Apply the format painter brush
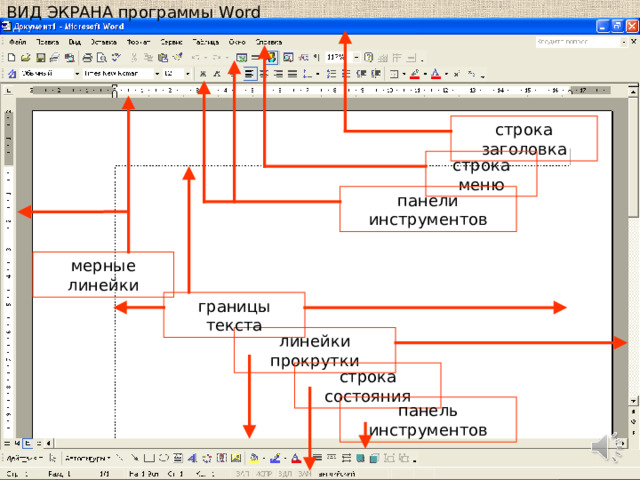The width and height of the screenshot is (640, 480). click(x=178, y=58)
